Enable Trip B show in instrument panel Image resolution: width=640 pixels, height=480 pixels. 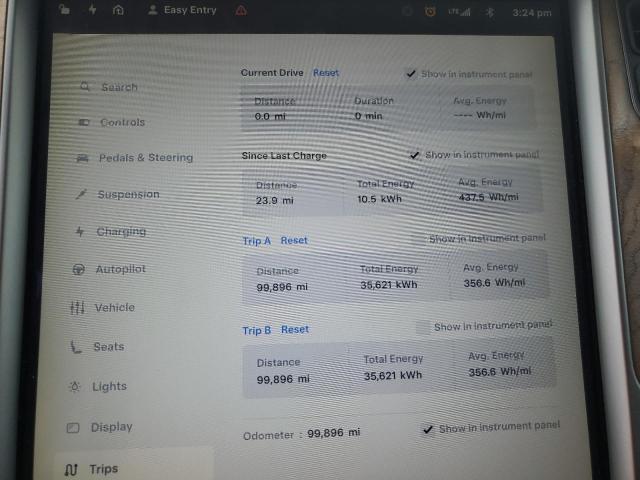pyautogui.click(x=422, y=327)
